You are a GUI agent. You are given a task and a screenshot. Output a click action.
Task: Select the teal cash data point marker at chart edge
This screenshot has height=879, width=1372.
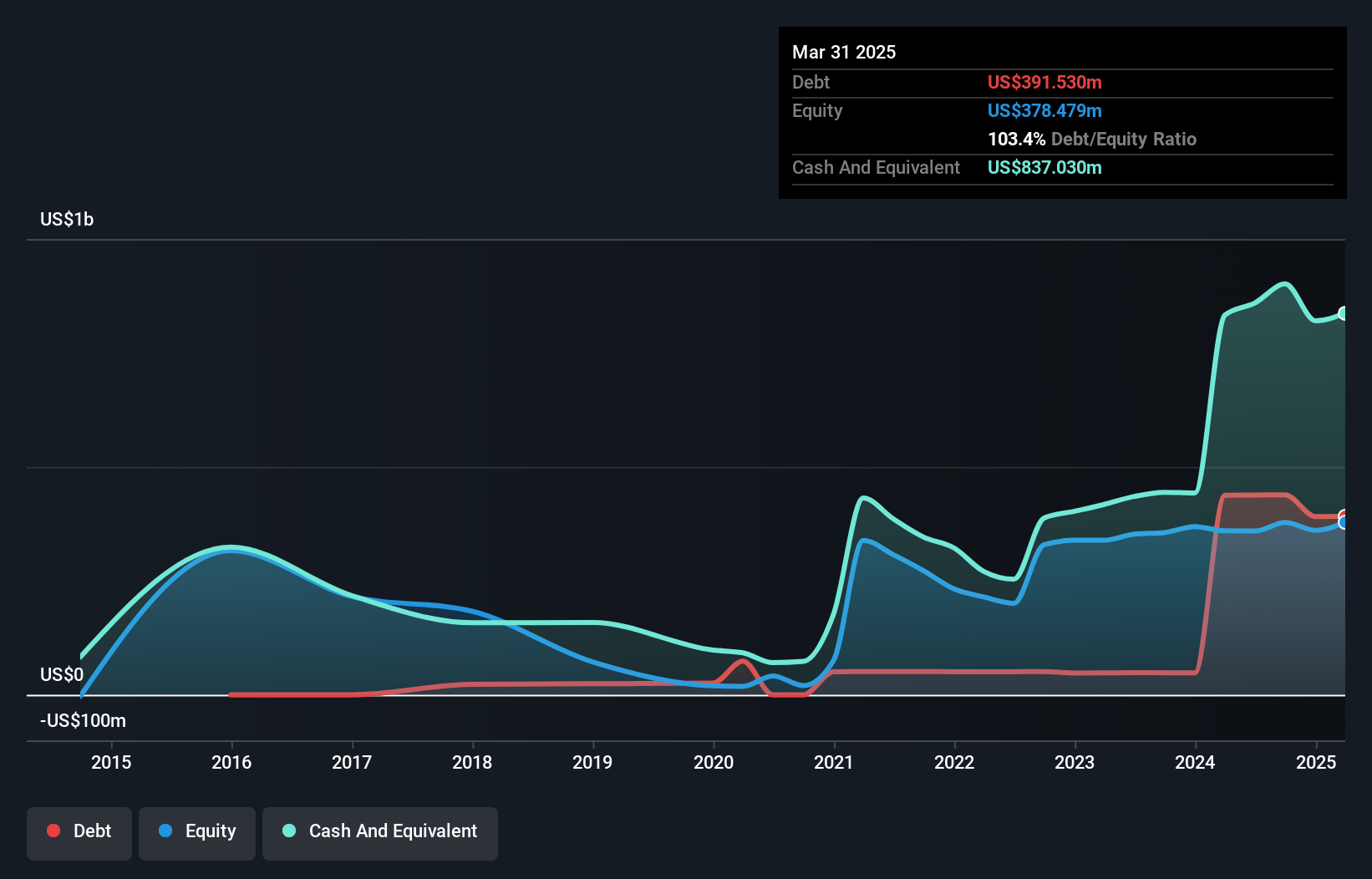[x=1344, y=313]
